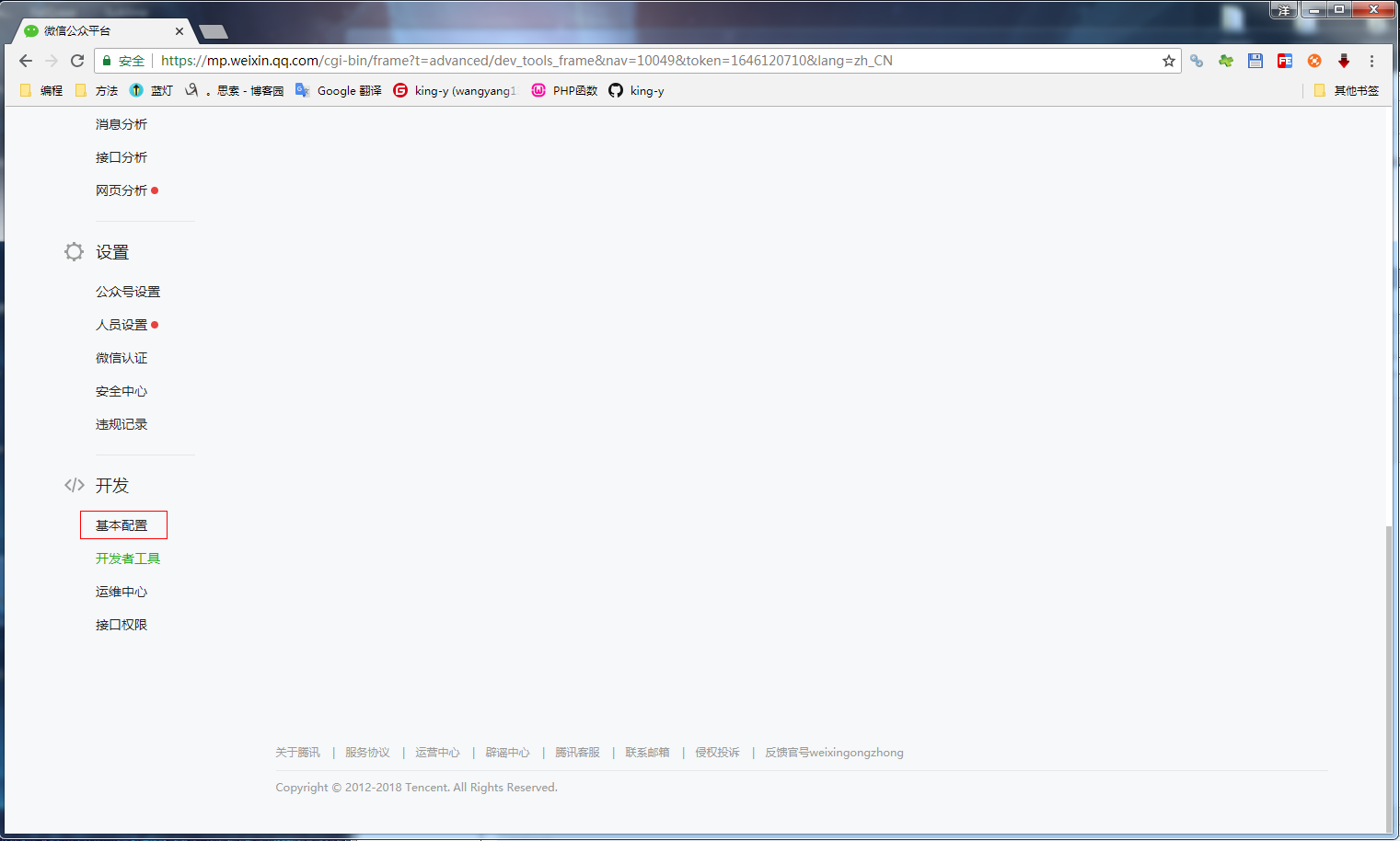Click the green padlock security icon
The height and width of the screenshot is (841, 1400).
pyautogui.click(x=107, y=61)
